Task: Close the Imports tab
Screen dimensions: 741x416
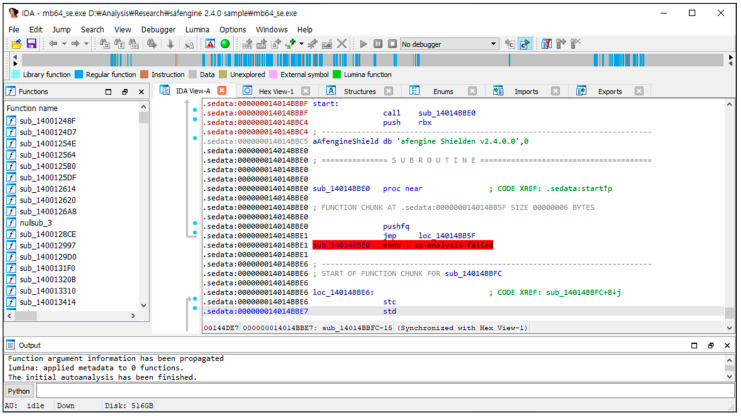Action: (555, 91)
